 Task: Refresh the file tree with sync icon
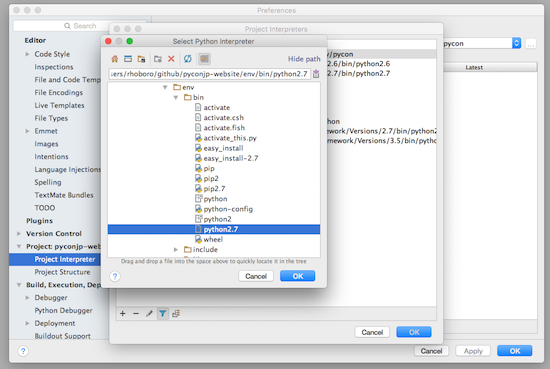tap(188, 59)
